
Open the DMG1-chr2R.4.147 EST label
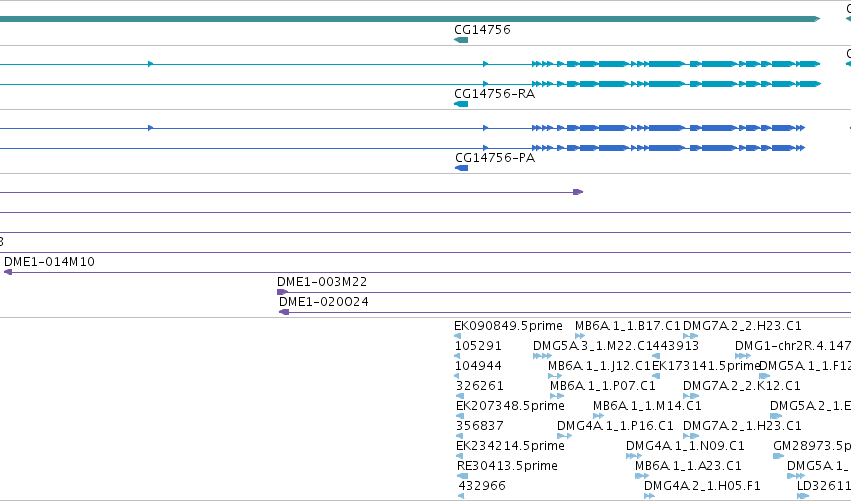pyautogui.click(x=793, y=346)
